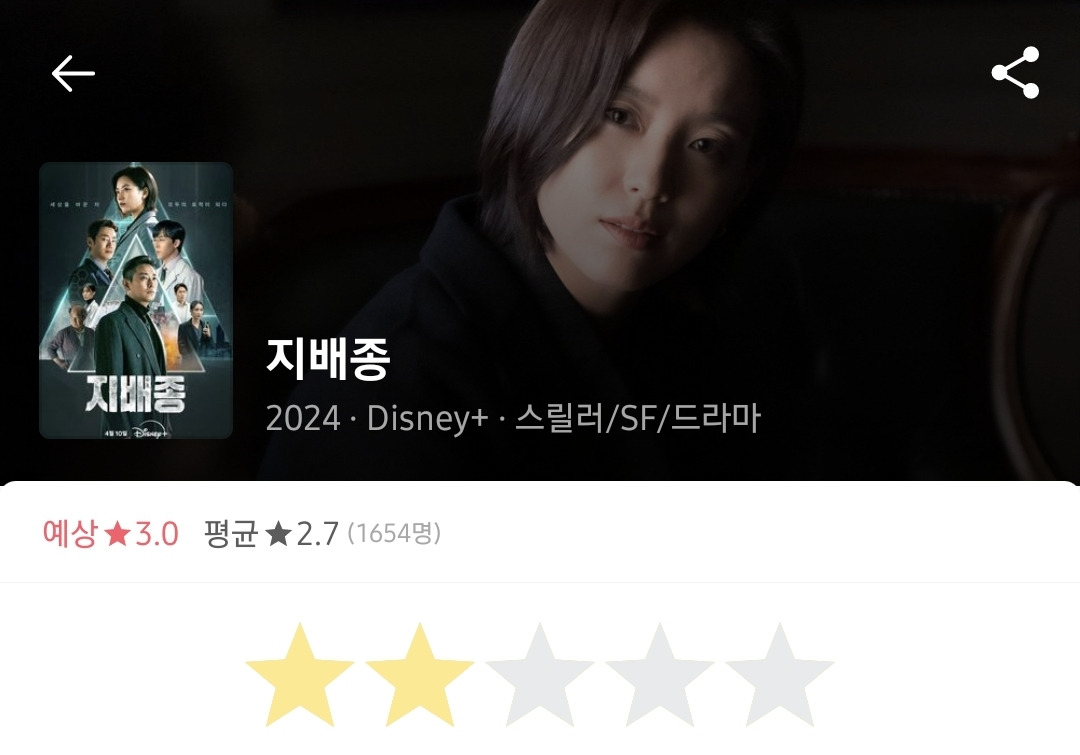Rate five stars with last star
Viewport: 1080px width, 755px height.
(x=779, y=675)
